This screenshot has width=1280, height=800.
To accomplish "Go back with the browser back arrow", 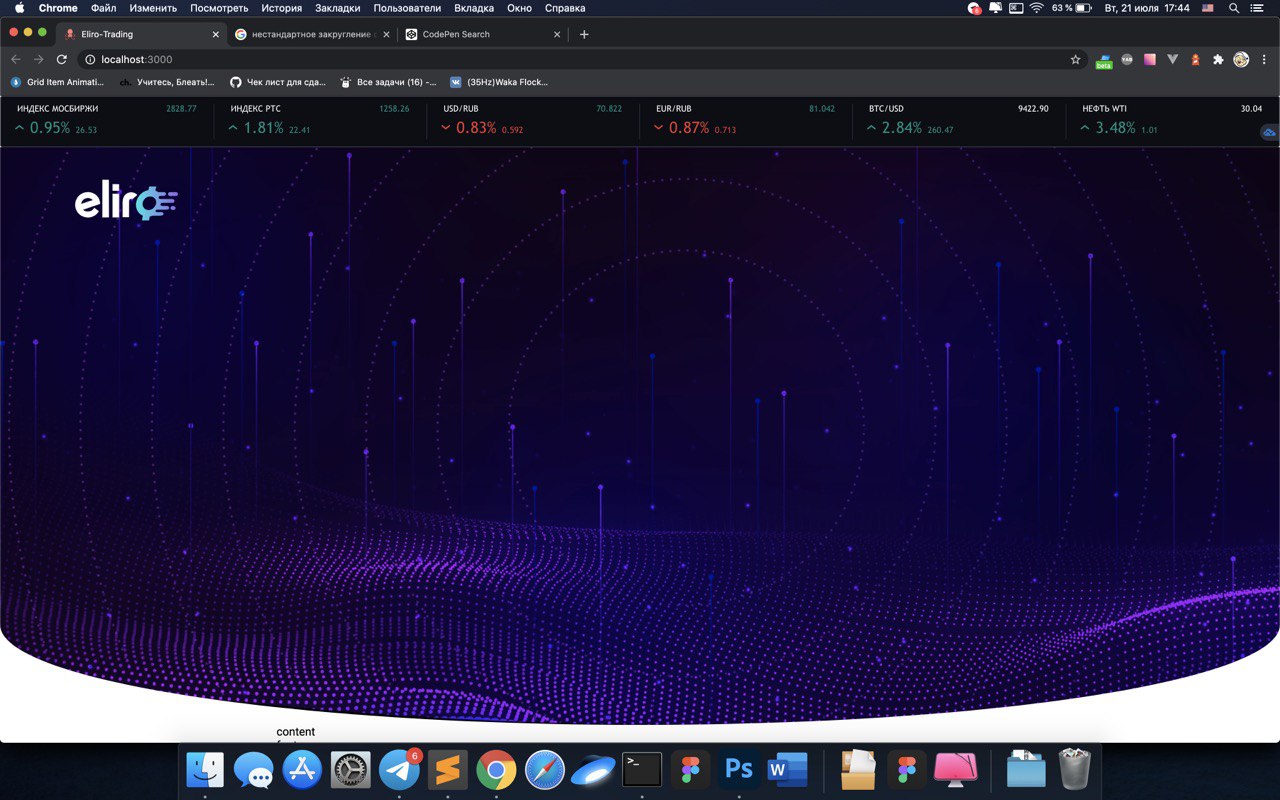I will 16,60.
